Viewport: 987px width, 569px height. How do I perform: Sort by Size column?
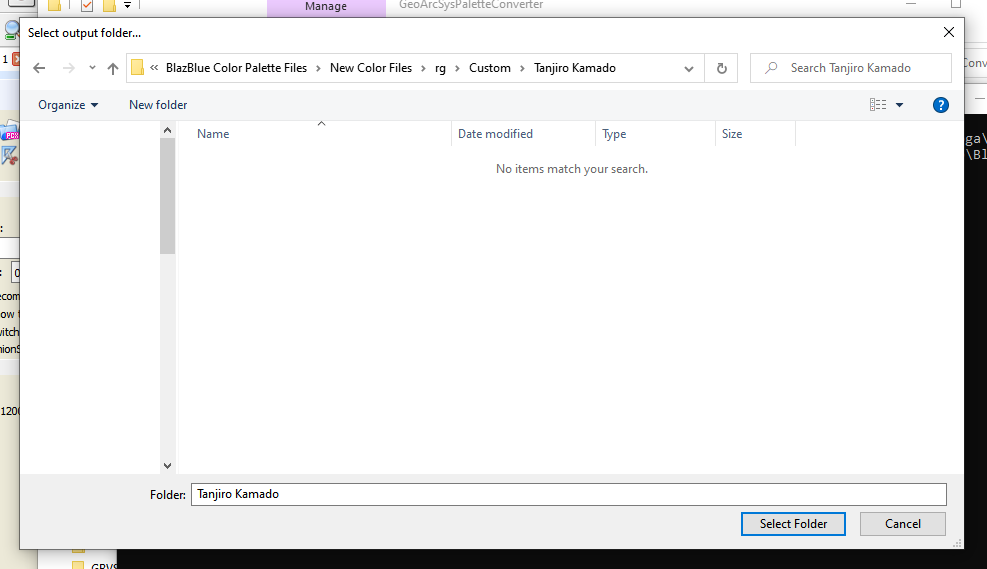(x=755, y=134)
